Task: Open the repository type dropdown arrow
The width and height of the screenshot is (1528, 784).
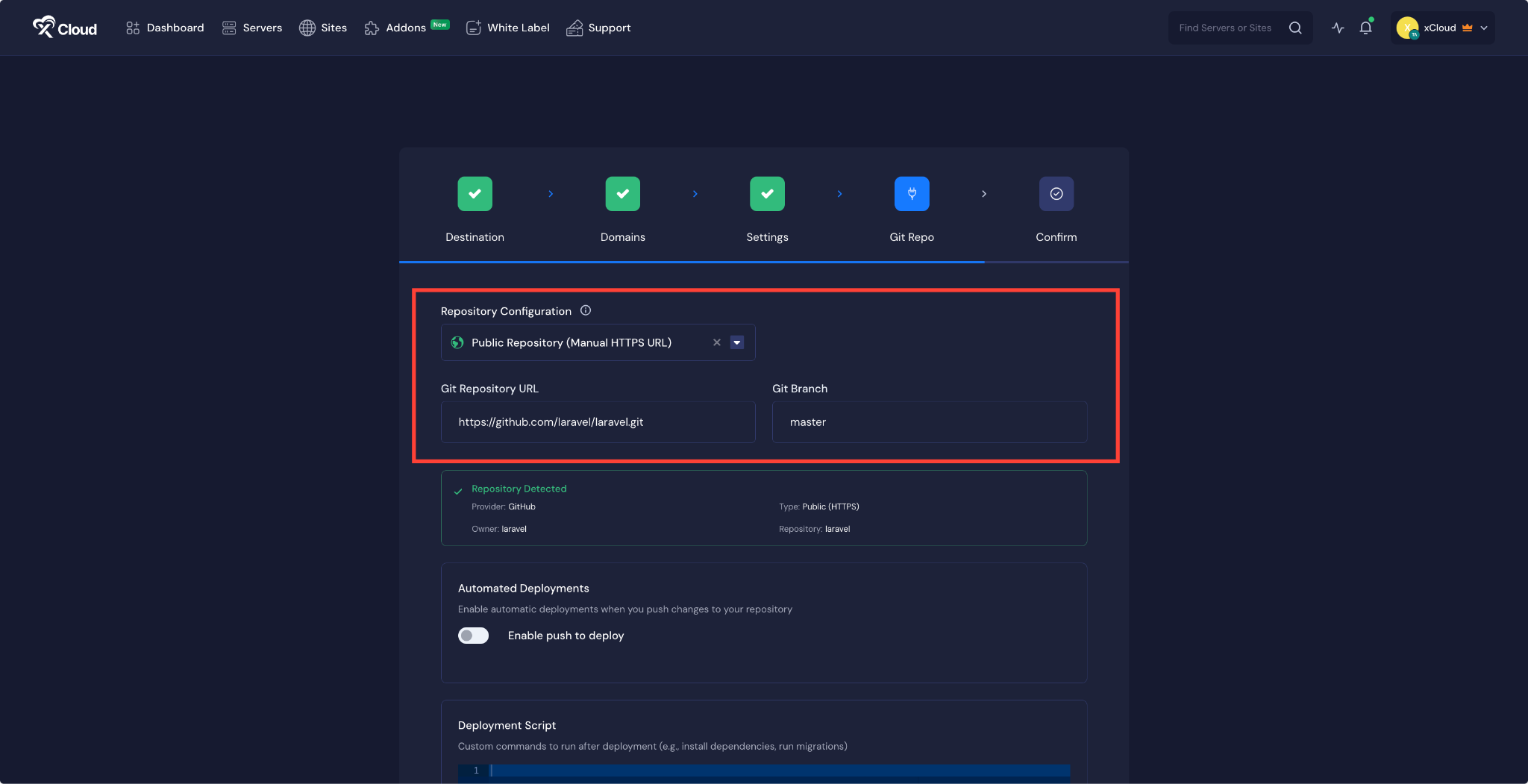Action: click(x=736, y=342)
